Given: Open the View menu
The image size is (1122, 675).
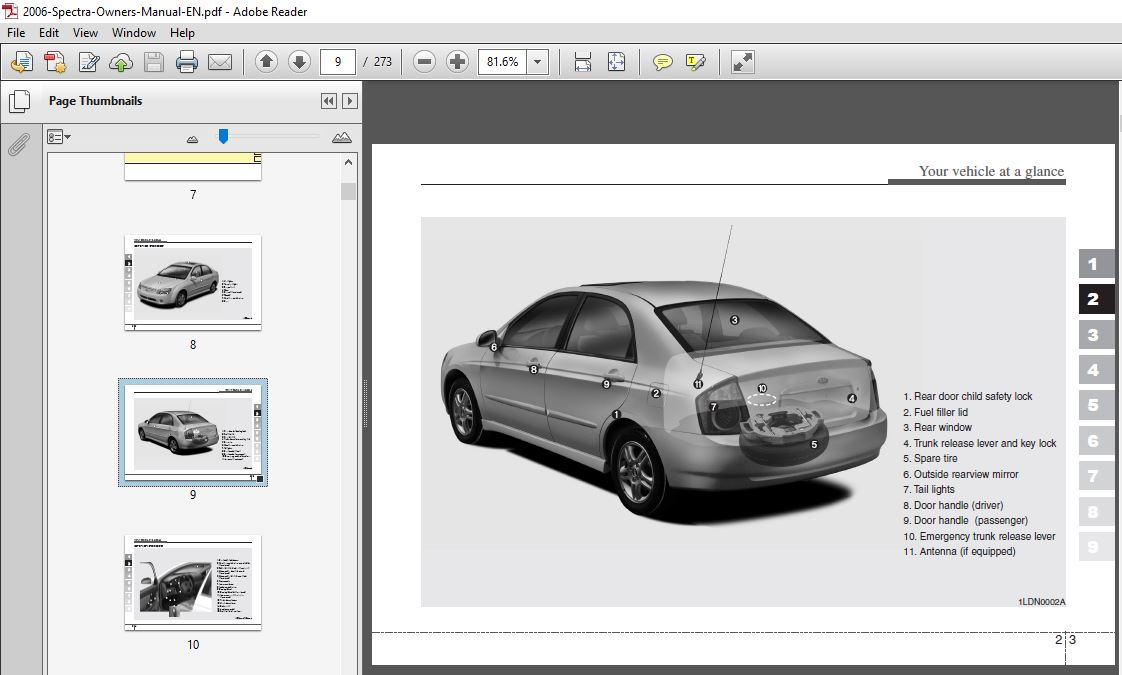Looking at the screenshot, I should click(x=85, y=33).
